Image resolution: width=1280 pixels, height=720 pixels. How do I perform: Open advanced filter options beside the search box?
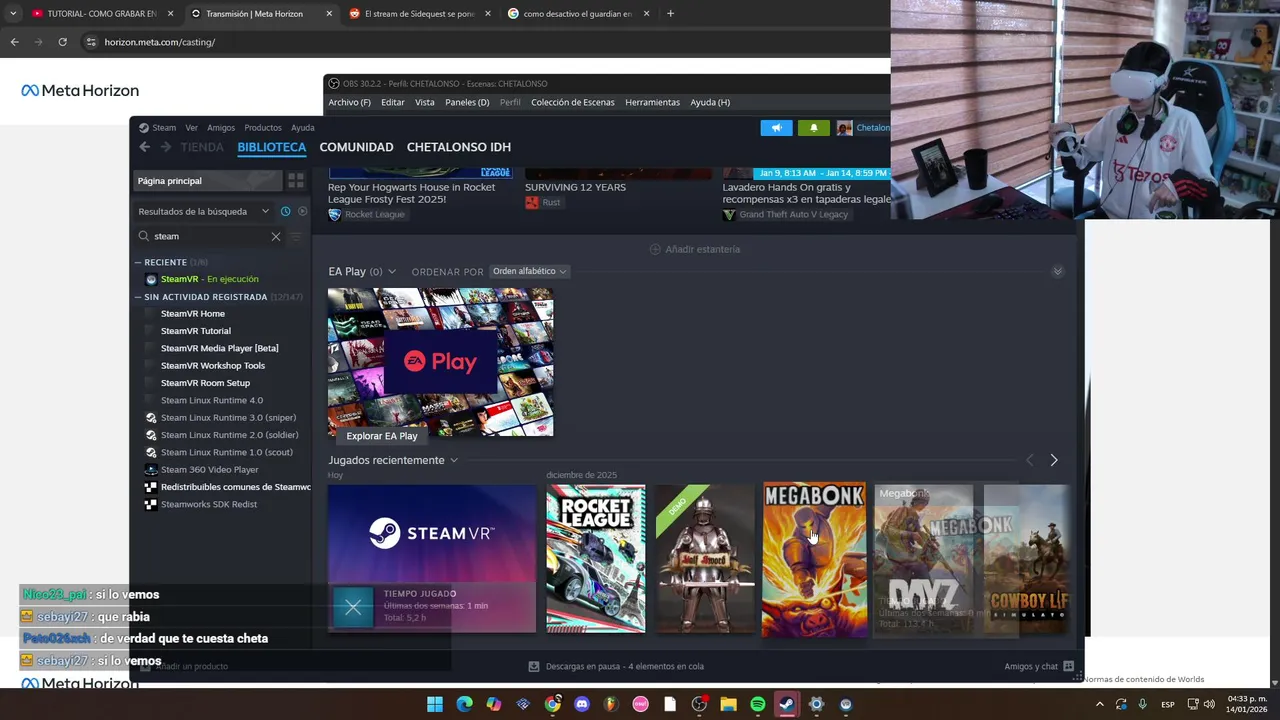[x=295, y=236]
